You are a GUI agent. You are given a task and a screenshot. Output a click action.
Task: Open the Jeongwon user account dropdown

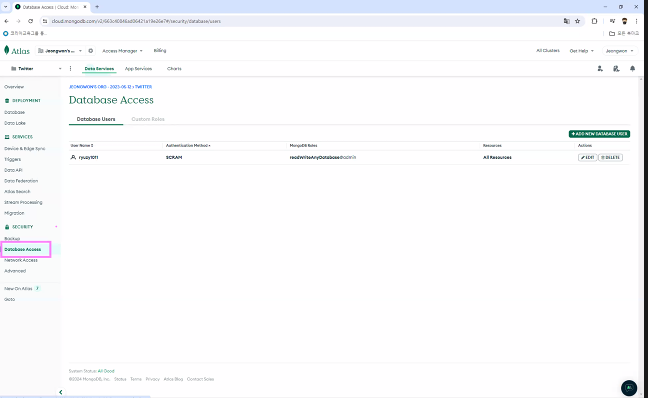tap(619, 51)
